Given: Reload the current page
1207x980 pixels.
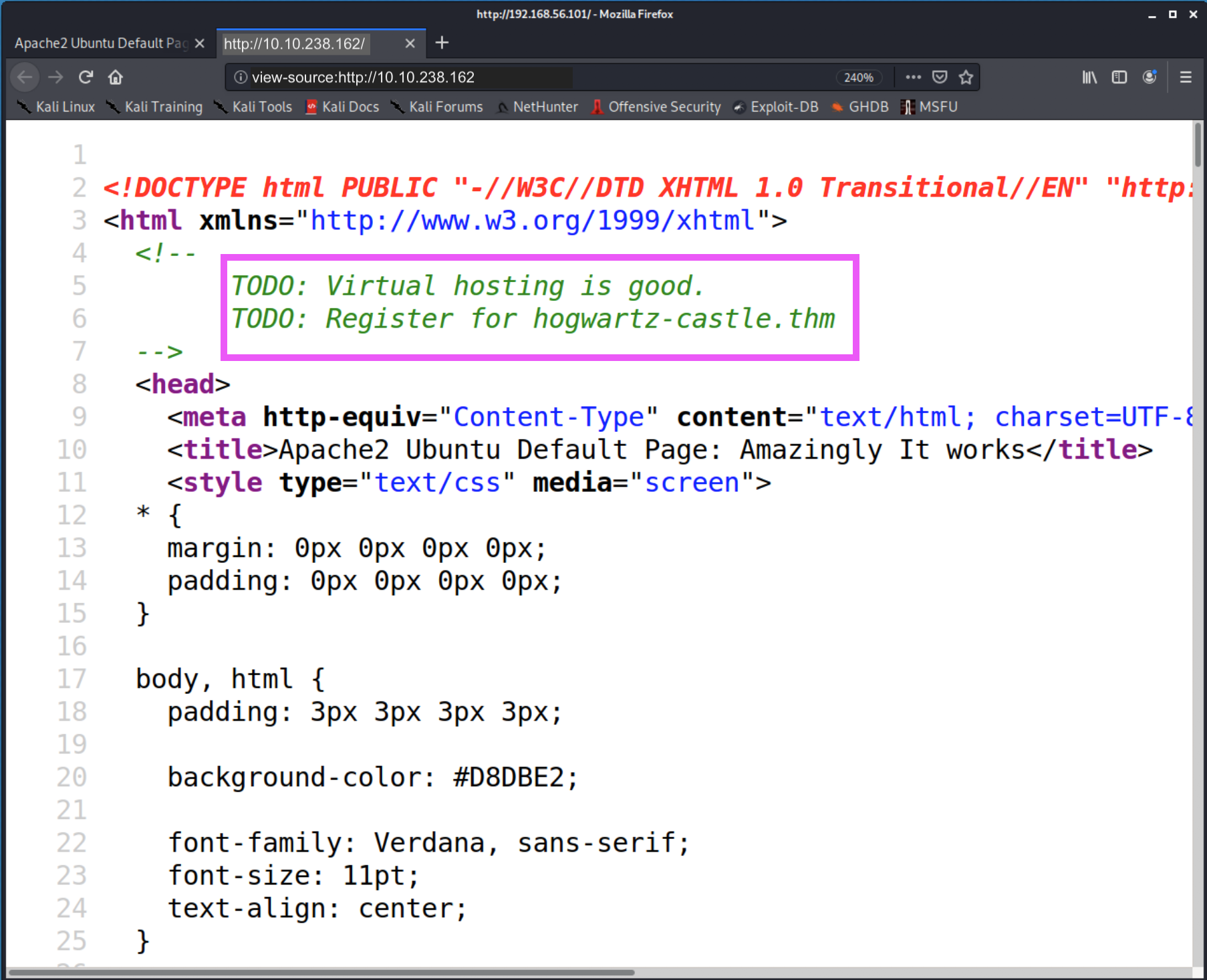Looking at the screenshot, I should pos(86,78).
